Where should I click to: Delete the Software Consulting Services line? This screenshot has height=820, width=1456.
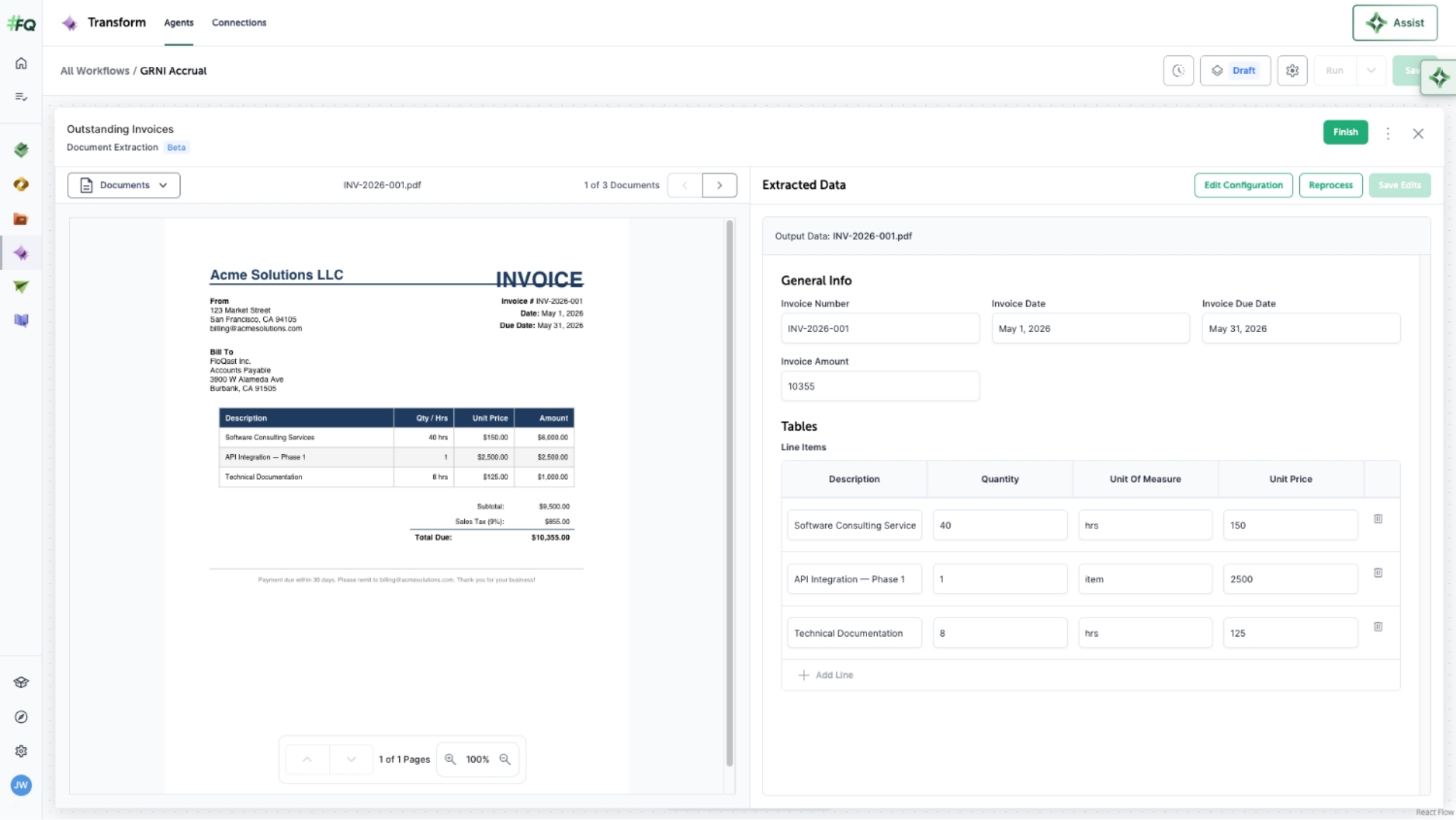pos(1378,519)
